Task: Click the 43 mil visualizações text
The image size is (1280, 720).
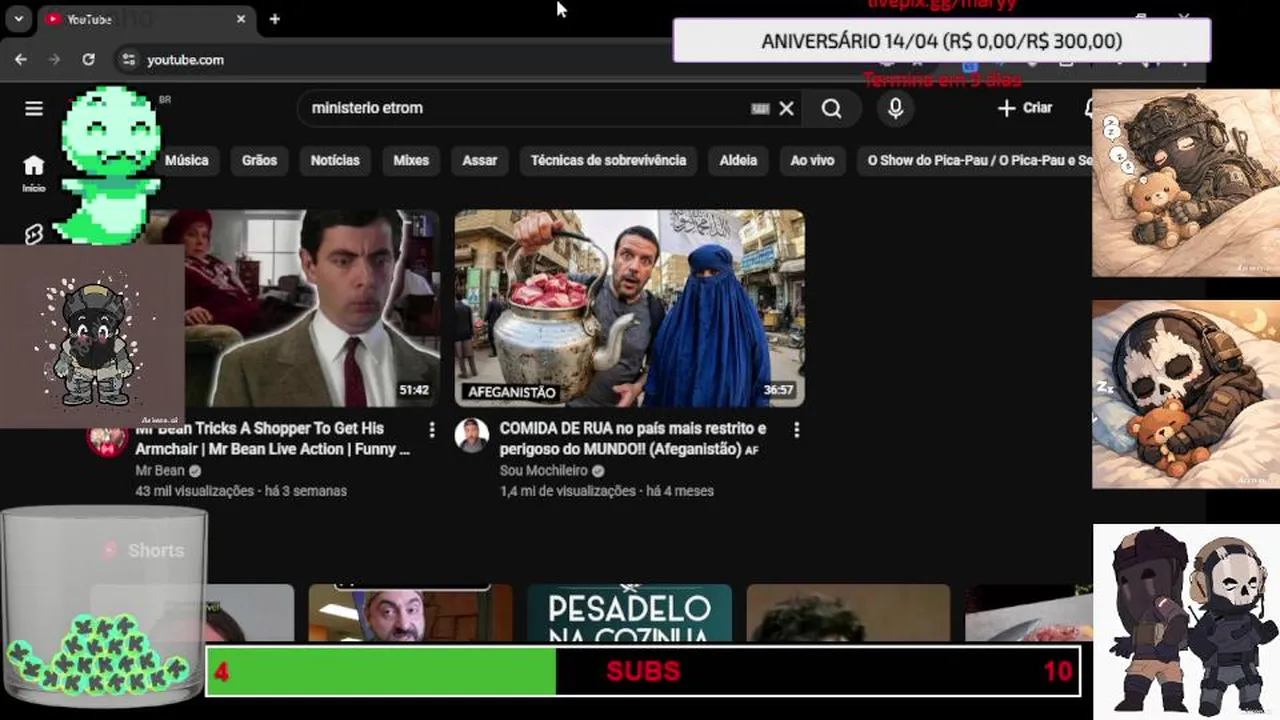Action: [x=194, y=491]
